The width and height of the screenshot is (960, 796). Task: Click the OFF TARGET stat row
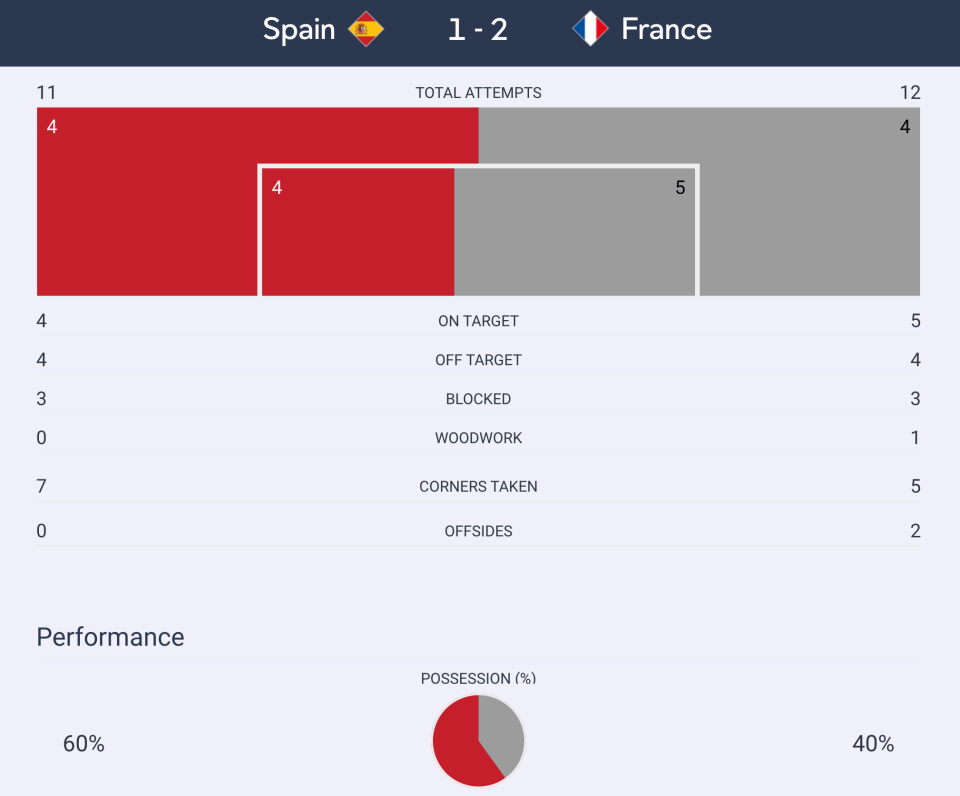(478, 359)
